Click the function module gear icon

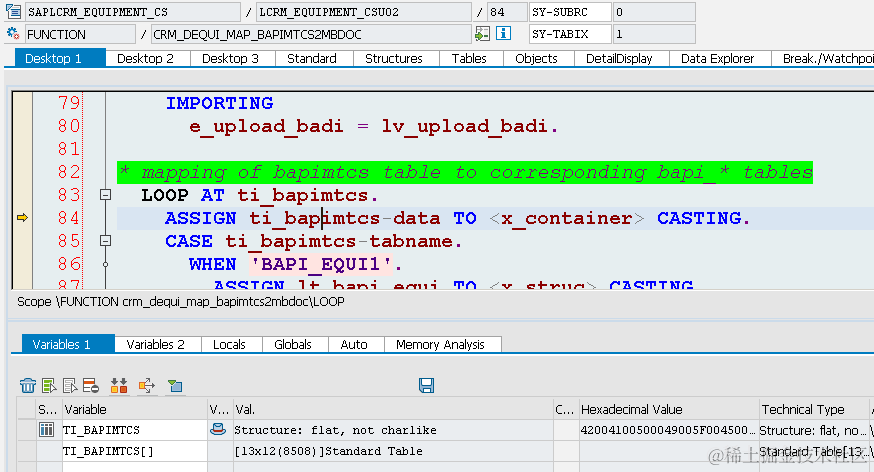(x=13, y=34)
